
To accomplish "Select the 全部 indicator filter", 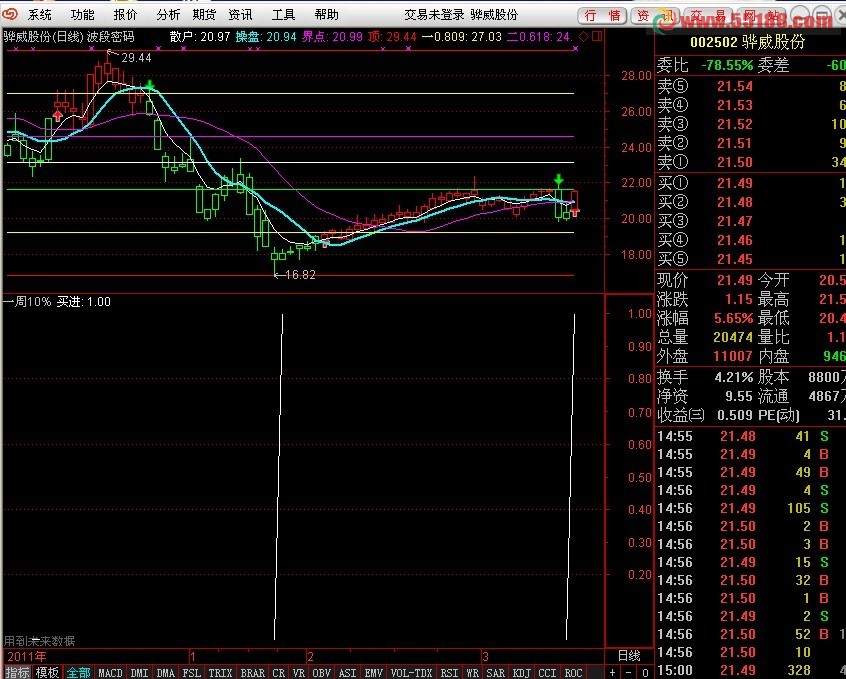I will click(x=78, y=673).
